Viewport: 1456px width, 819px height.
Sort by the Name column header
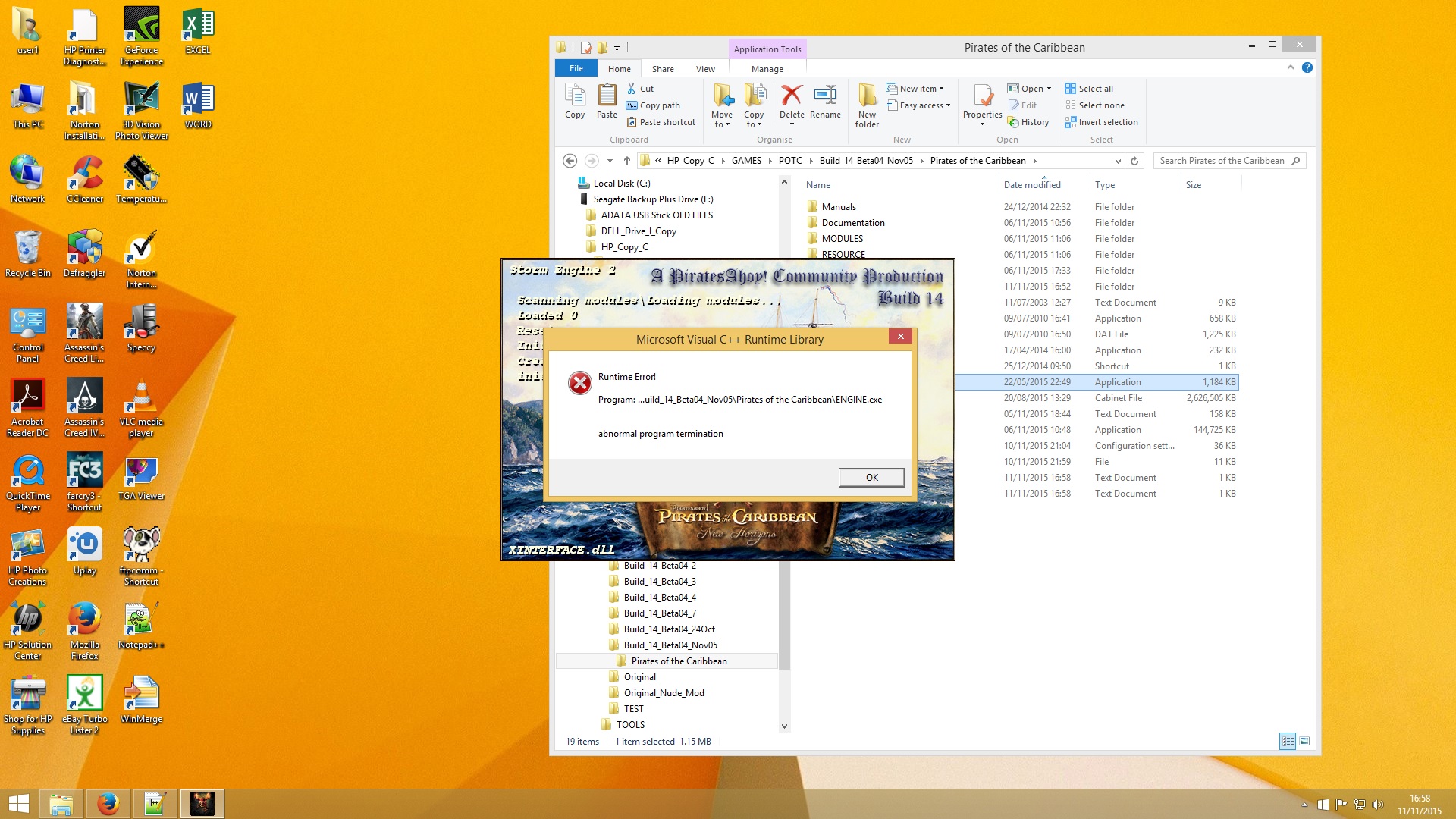(x=818, y=185)
